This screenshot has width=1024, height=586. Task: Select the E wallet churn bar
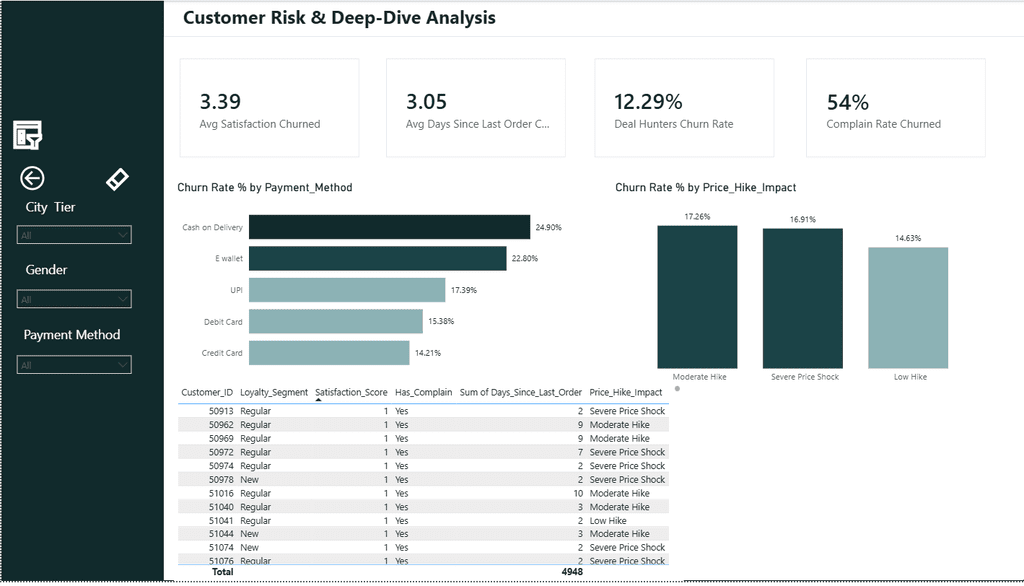click(x=377, y=259)
